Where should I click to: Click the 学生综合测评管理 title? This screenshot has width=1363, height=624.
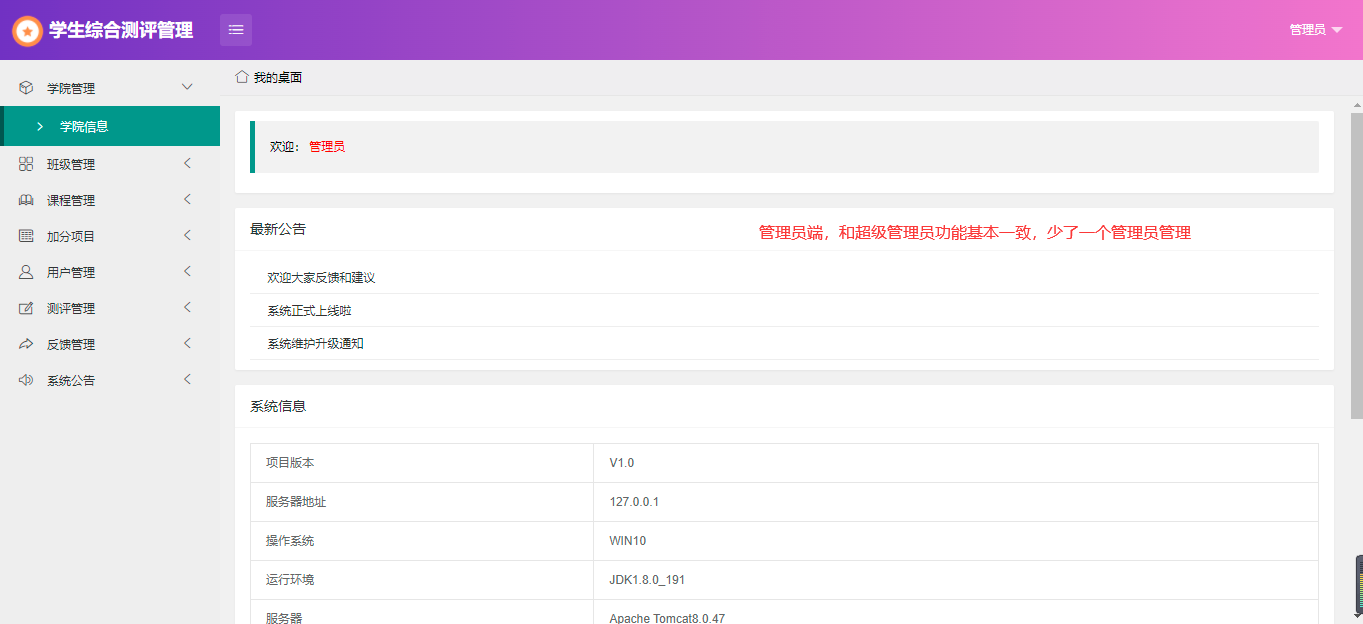click(121, 31)
